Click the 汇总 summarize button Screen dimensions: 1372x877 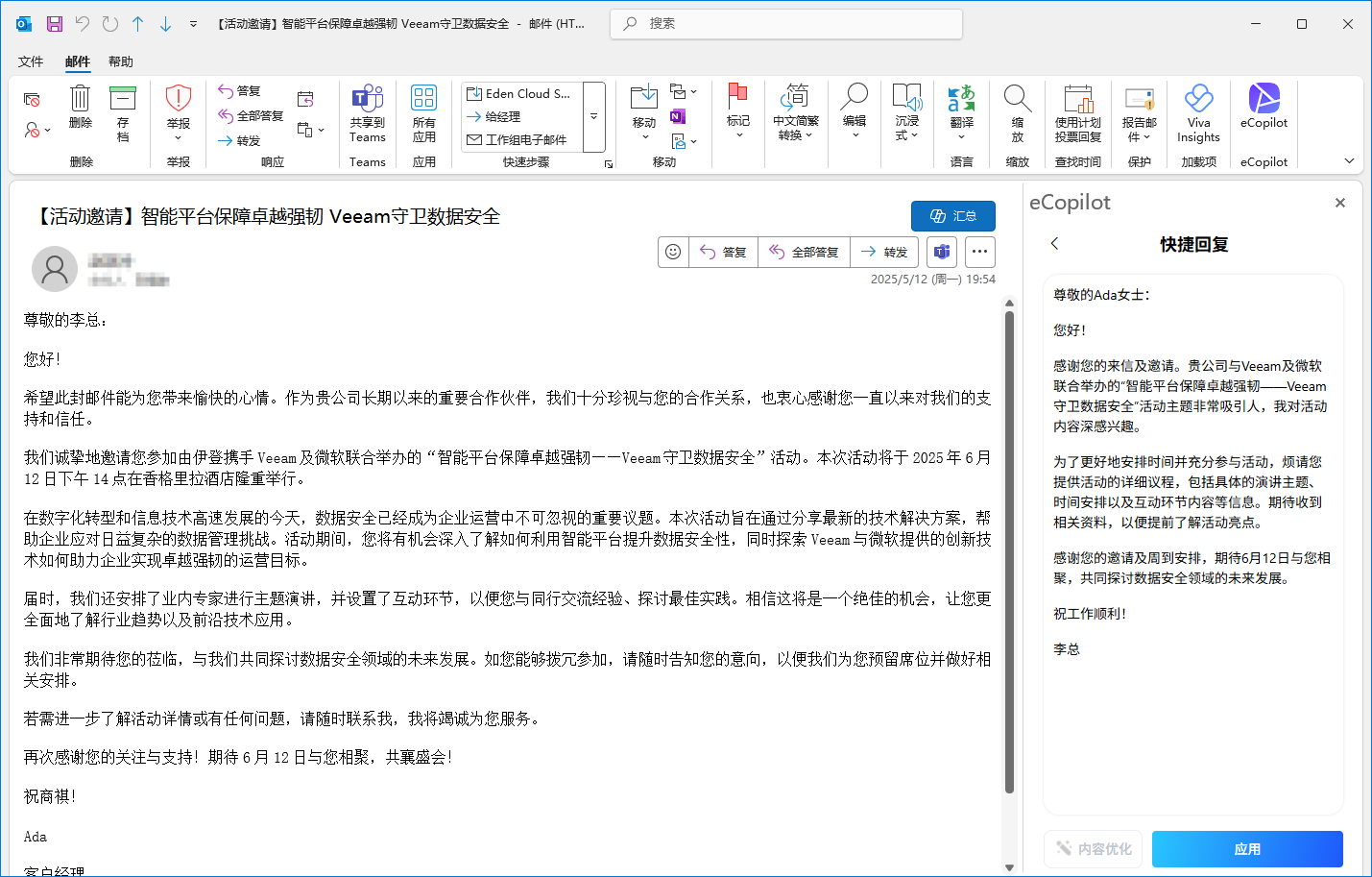click(x=953, y=215)
